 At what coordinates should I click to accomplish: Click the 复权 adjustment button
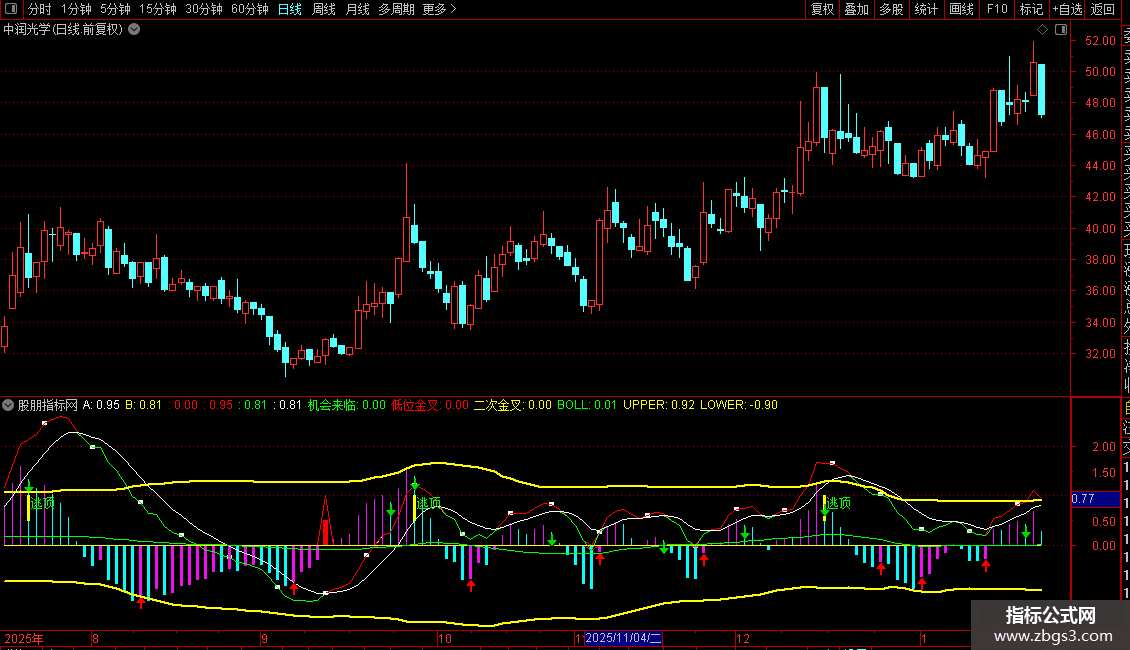(822, 9)
